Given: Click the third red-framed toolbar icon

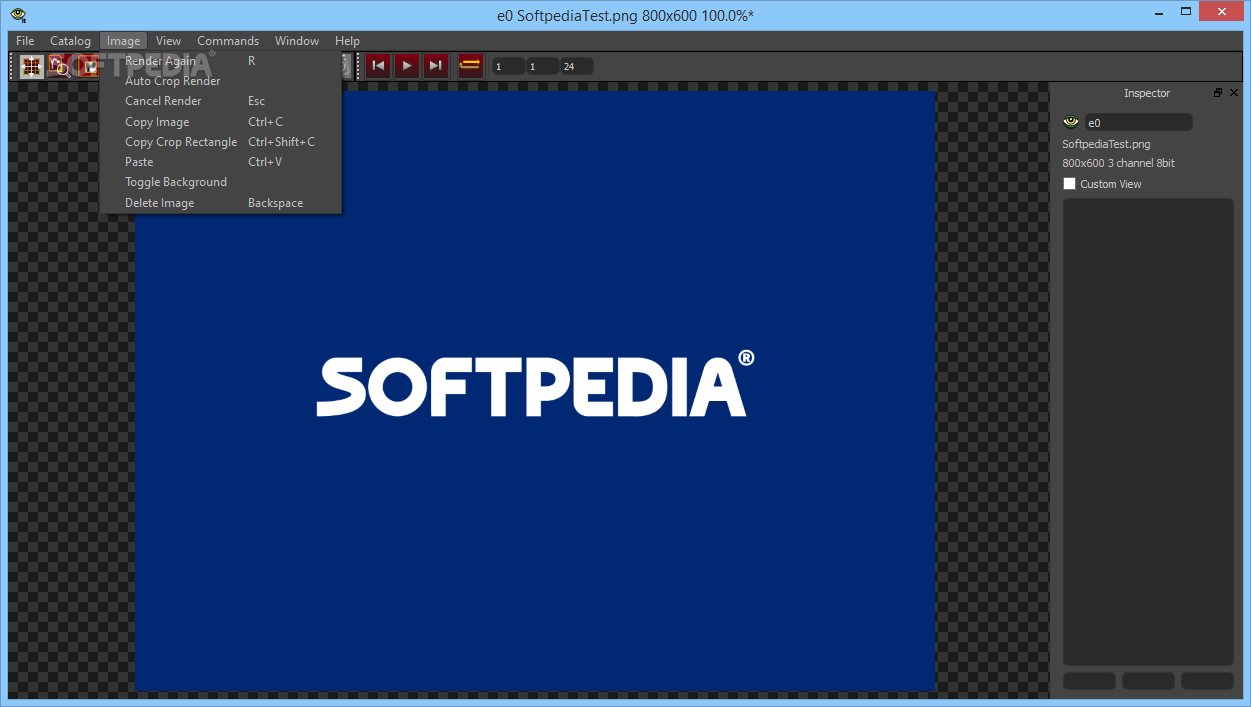Looking at the screenshot, I should [x=88, y=66].
